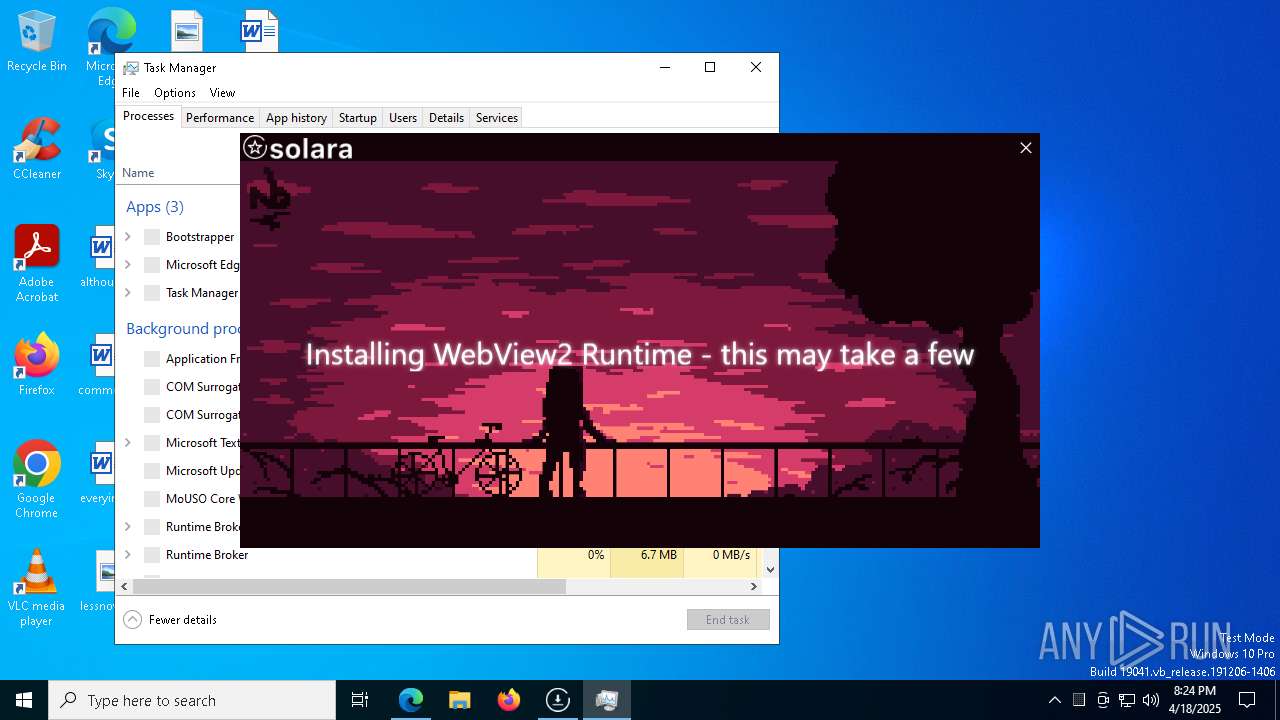Switch to the App history tab
This screenshot has height=720, width=1280.
click(x=296, y=118)
